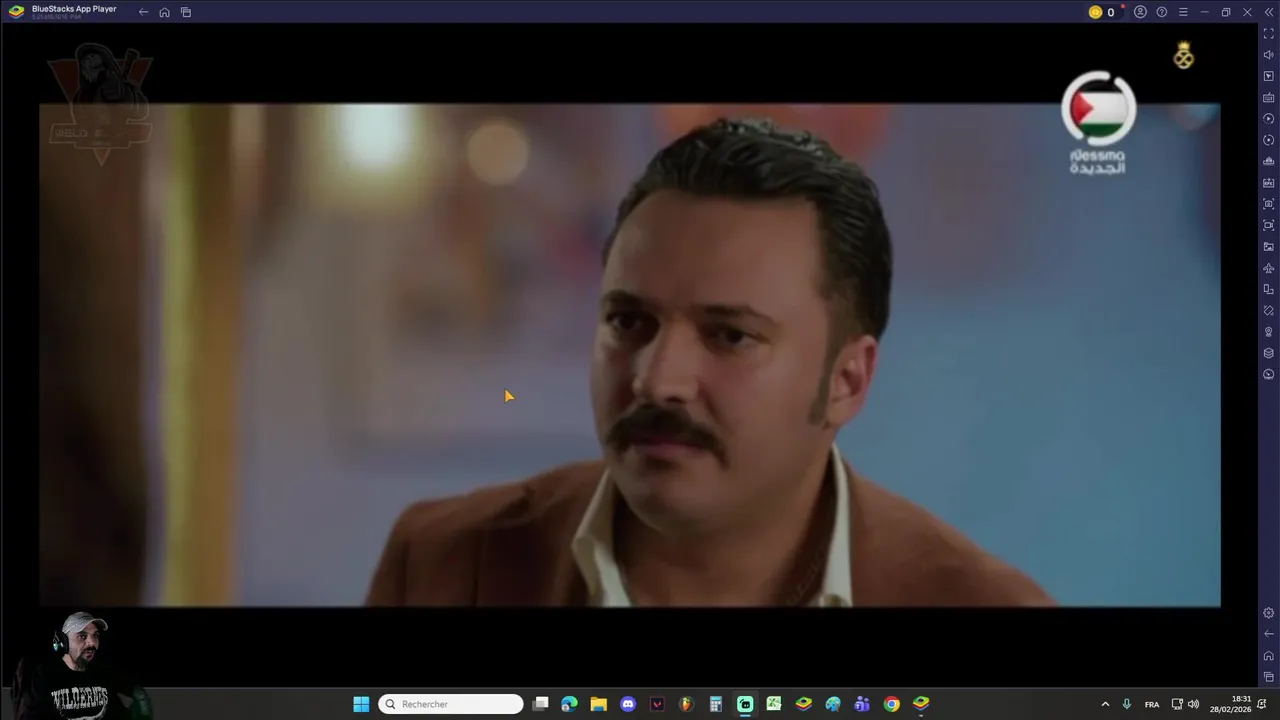The image size is (1280, 720).
Task: Open the system tray volume control
Action: pyautogui.click(x=1193, y=704)
